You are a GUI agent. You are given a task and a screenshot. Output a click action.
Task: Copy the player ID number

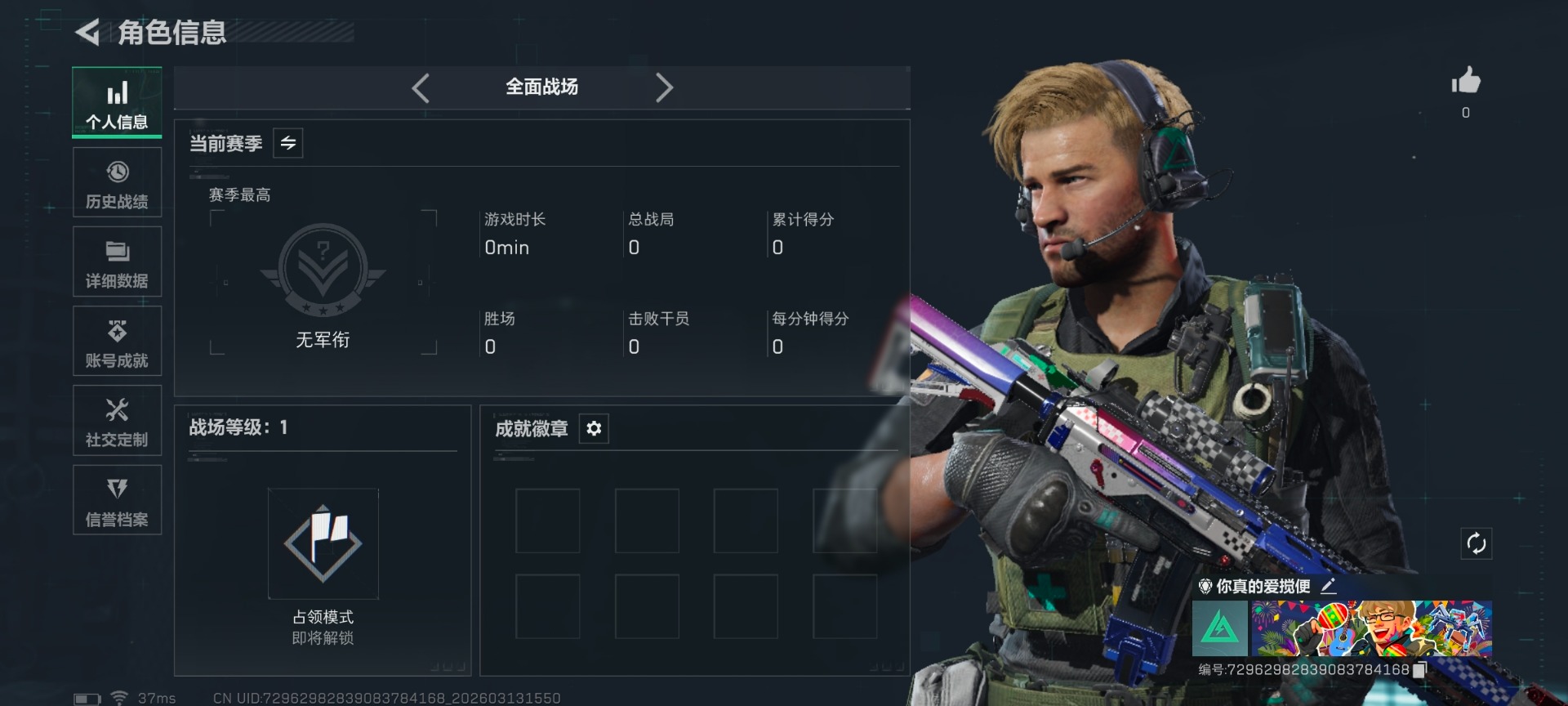coord(1419,670)
